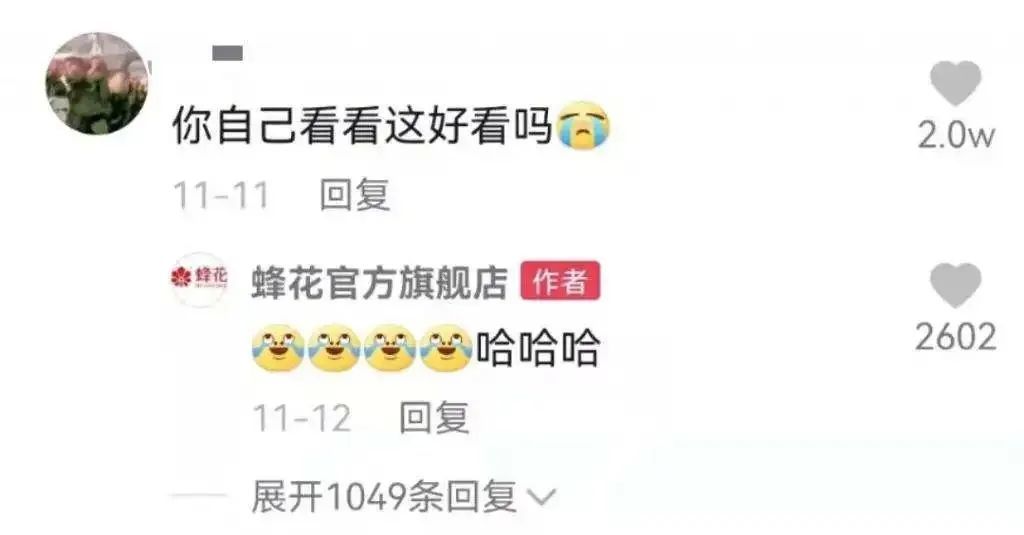Screen dimensions: 1024x535
Task: Click the 哈哈哈 reply text
Action: 537,348
